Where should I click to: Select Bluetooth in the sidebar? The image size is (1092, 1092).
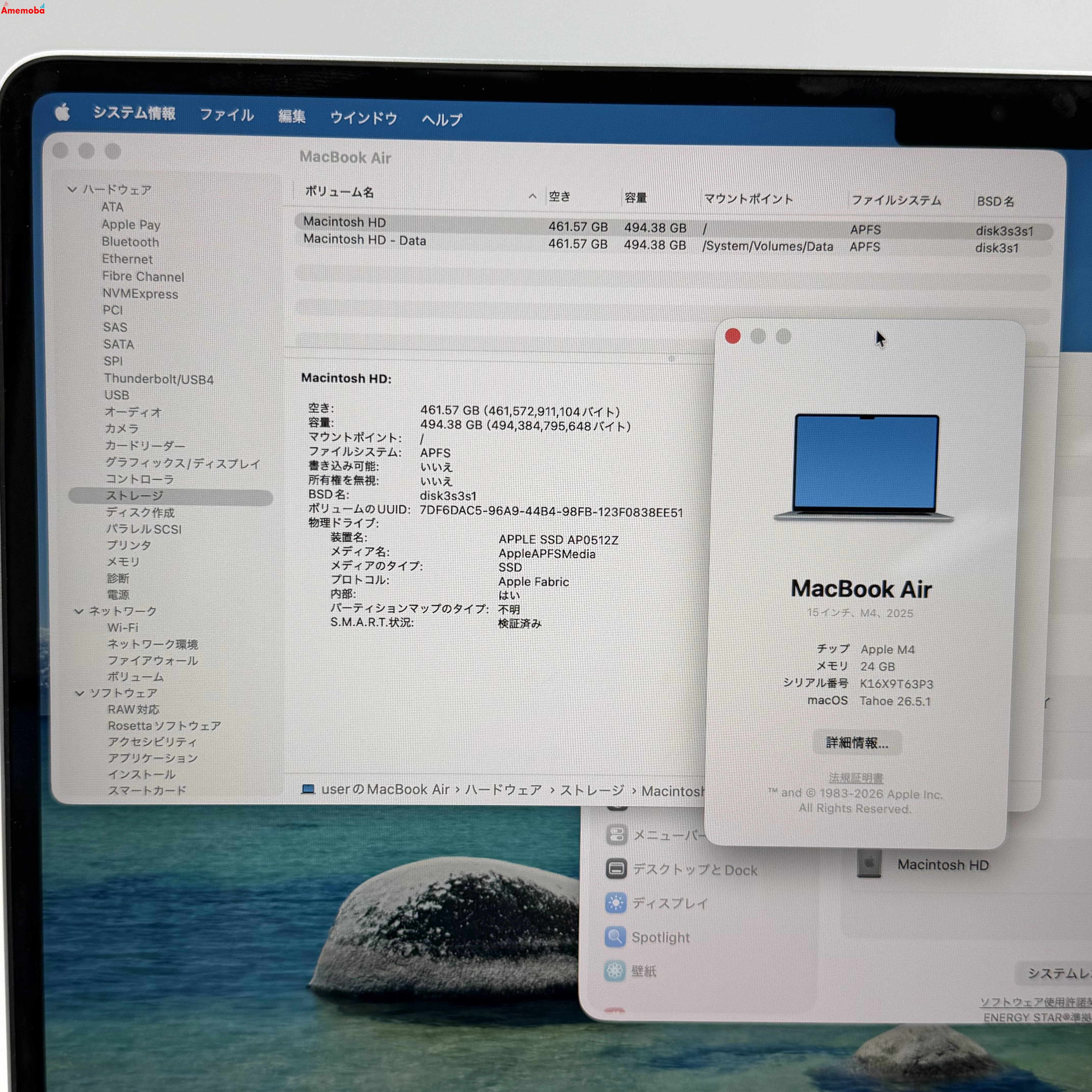click(x=130, y=242)
